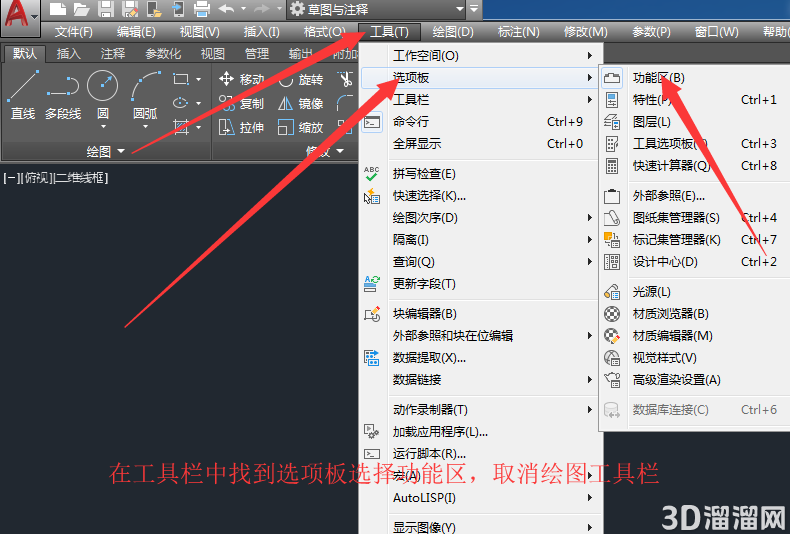Open the 标注(N) menu

point(518,32)
